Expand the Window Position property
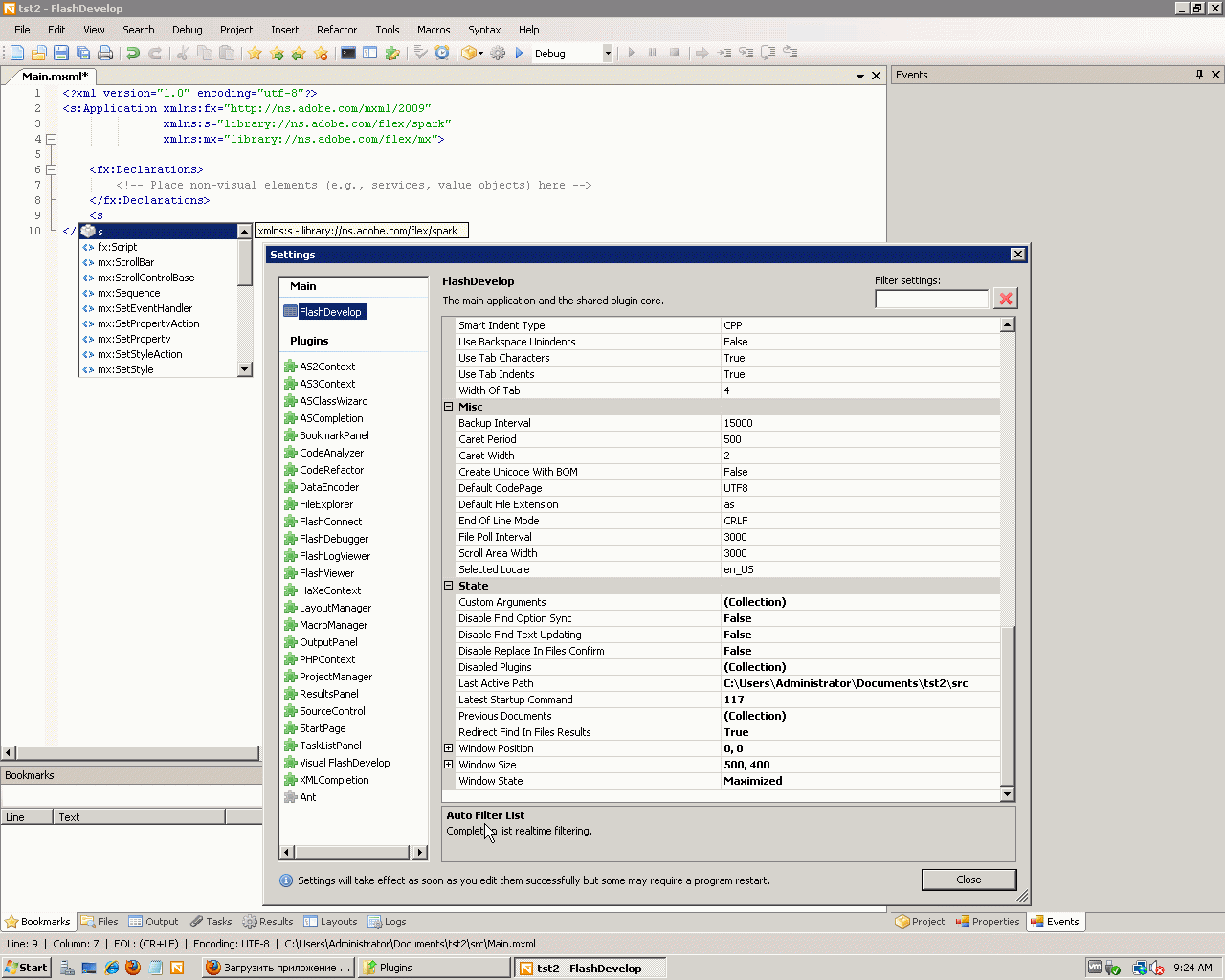The width and height of the screenshot is (1225, 980). pyautogui.click(x=448, y=748)
